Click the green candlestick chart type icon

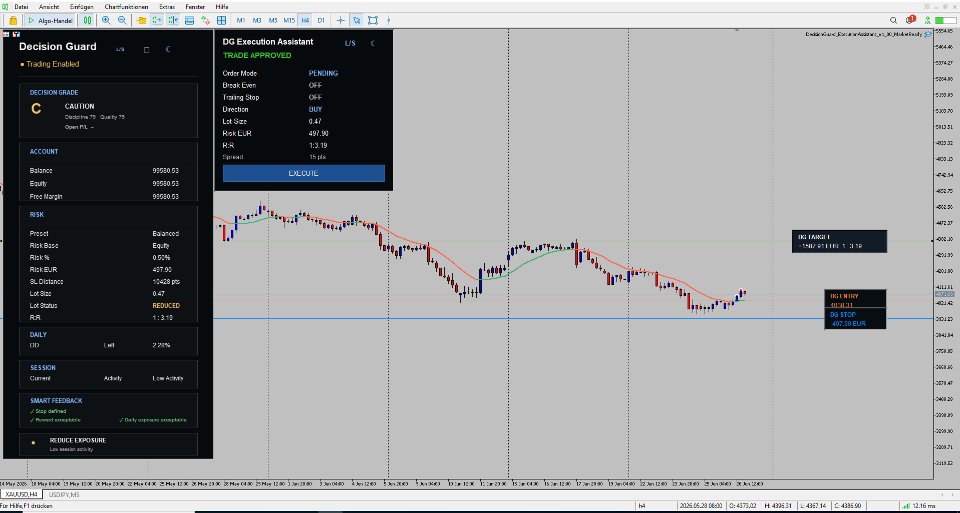(88, 20)
